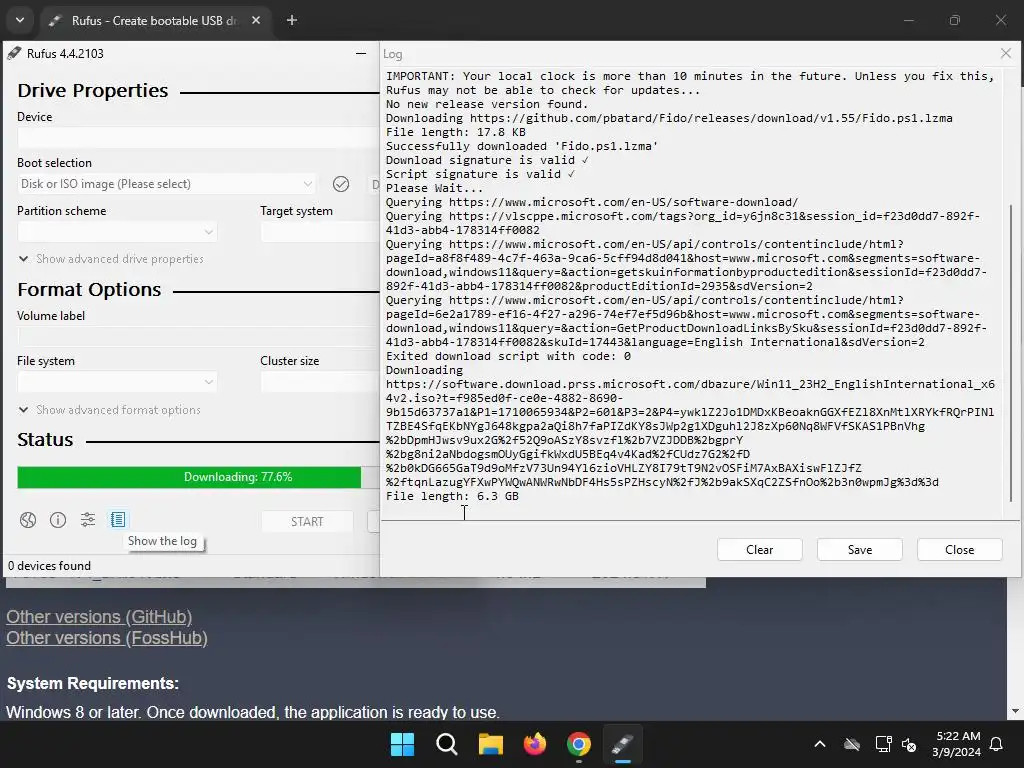Click 'No new release version found.' line
This screenshot has width=1024, height=768.
point(487,104)
